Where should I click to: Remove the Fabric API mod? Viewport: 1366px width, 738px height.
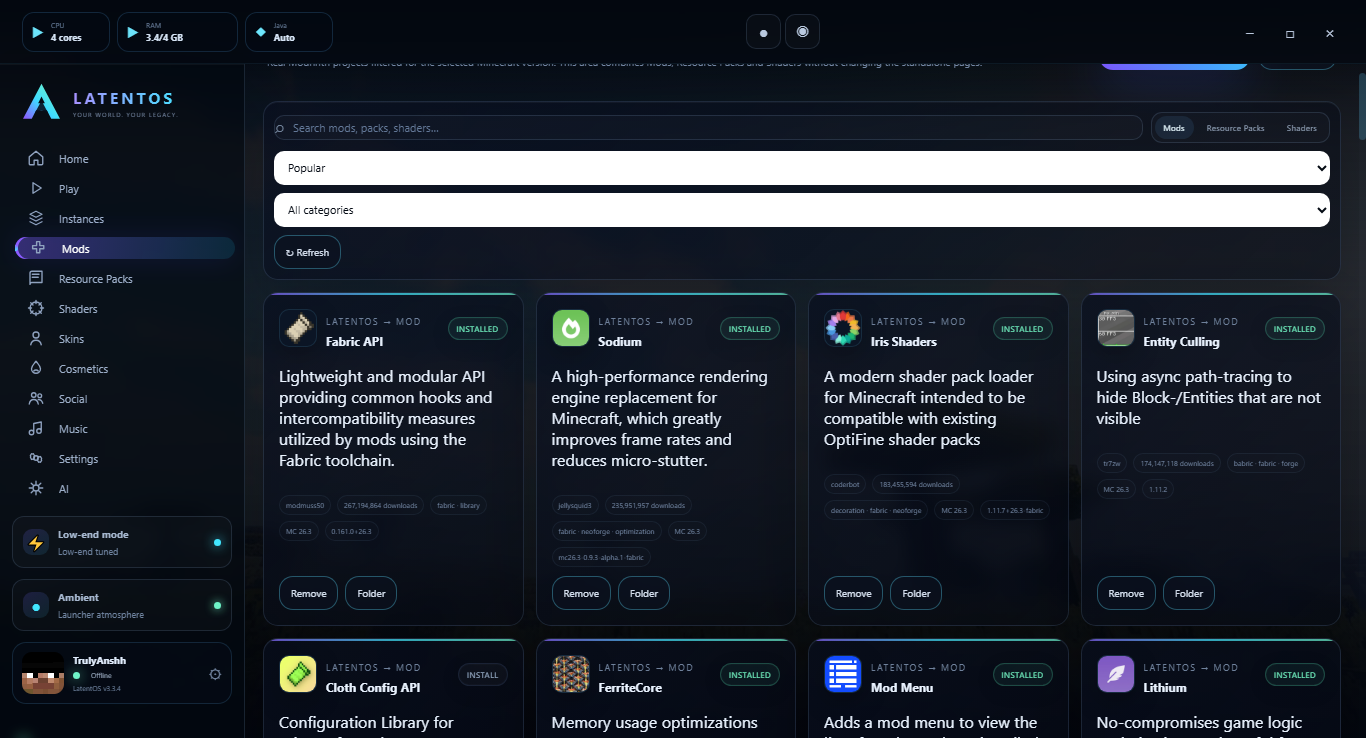pos(308,593)
